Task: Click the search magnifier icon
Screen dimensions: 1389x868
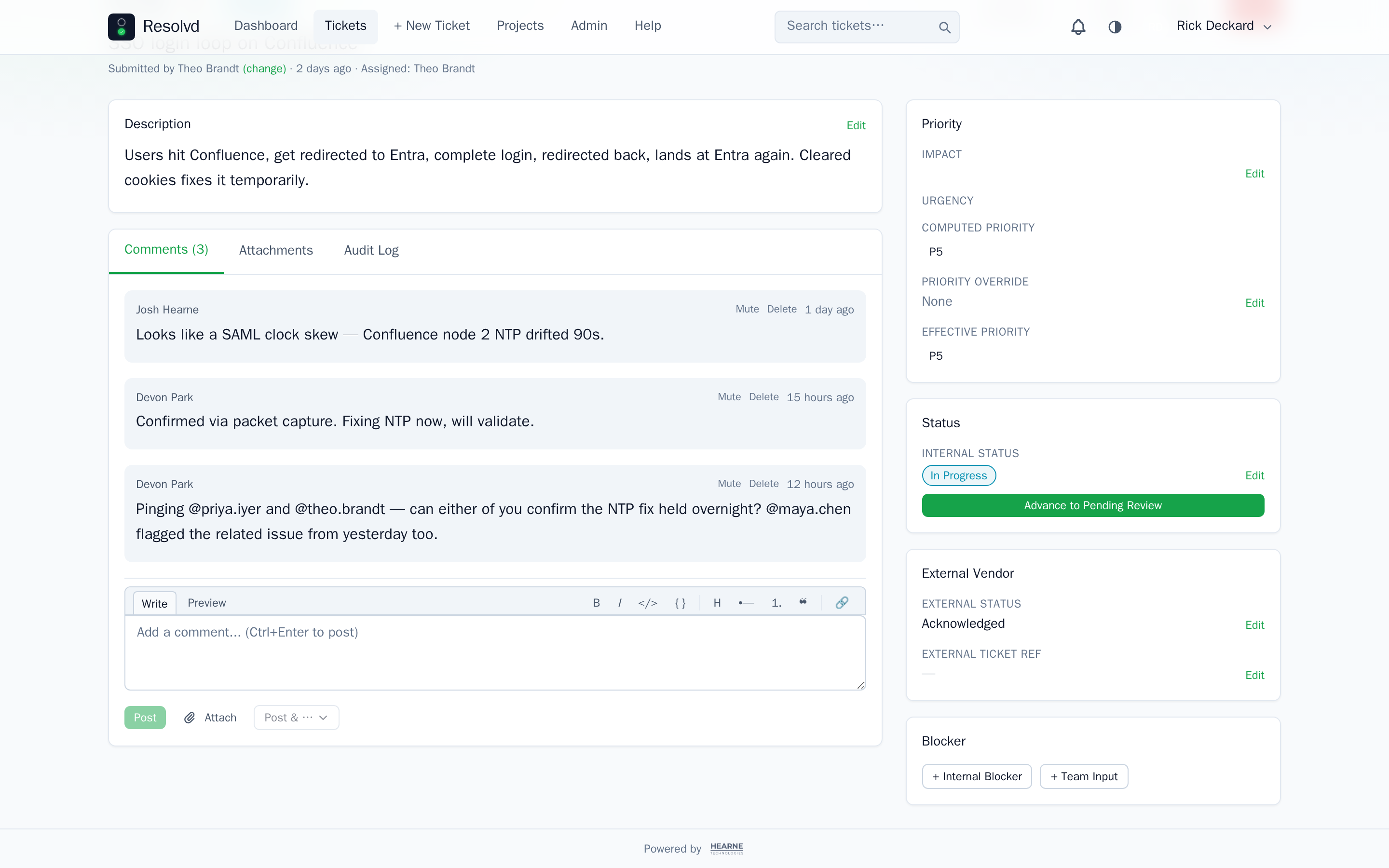Action: (x=944, y=27)
